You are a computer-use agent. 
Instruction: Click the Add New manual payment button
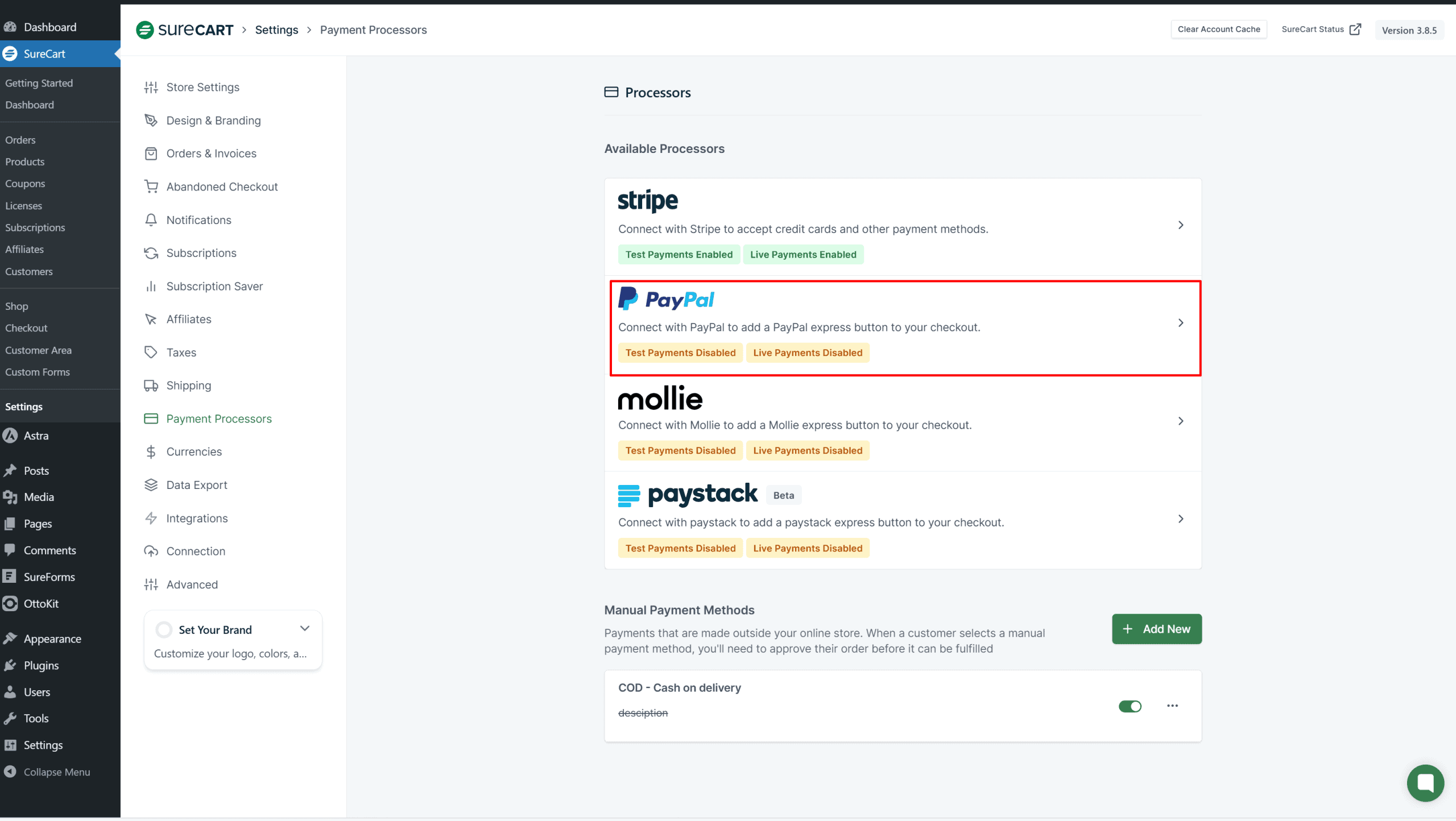pos(1156,629)
